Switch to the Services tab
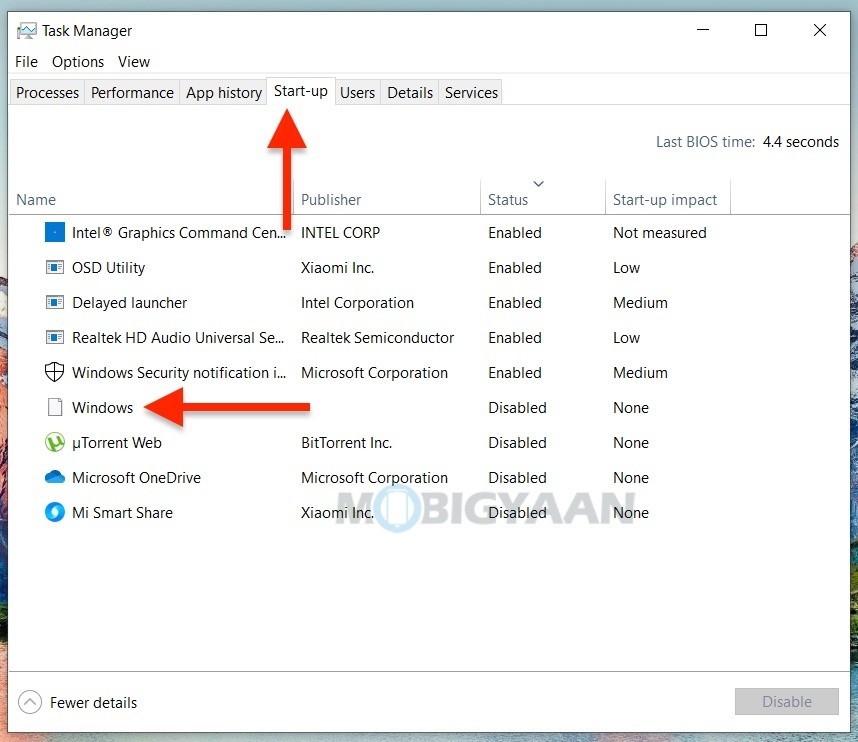Screen dimensions: 858x742 [x=471, y=92]
